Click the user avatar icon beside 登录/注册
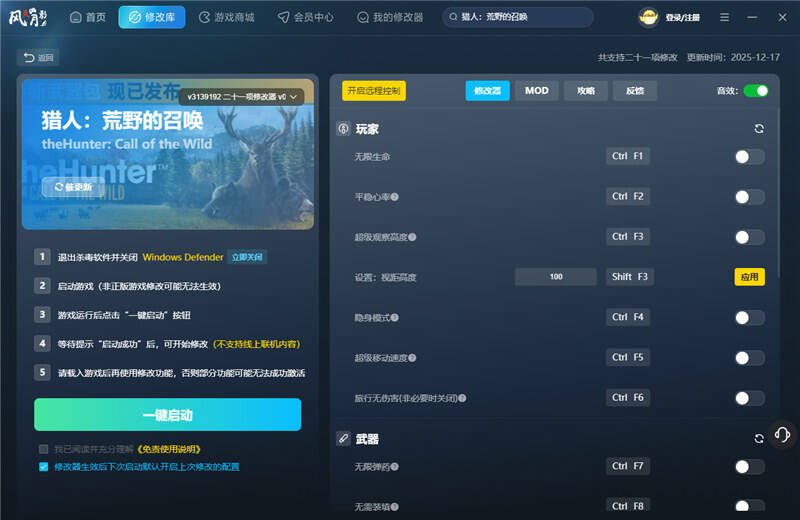 pos(649,17)
